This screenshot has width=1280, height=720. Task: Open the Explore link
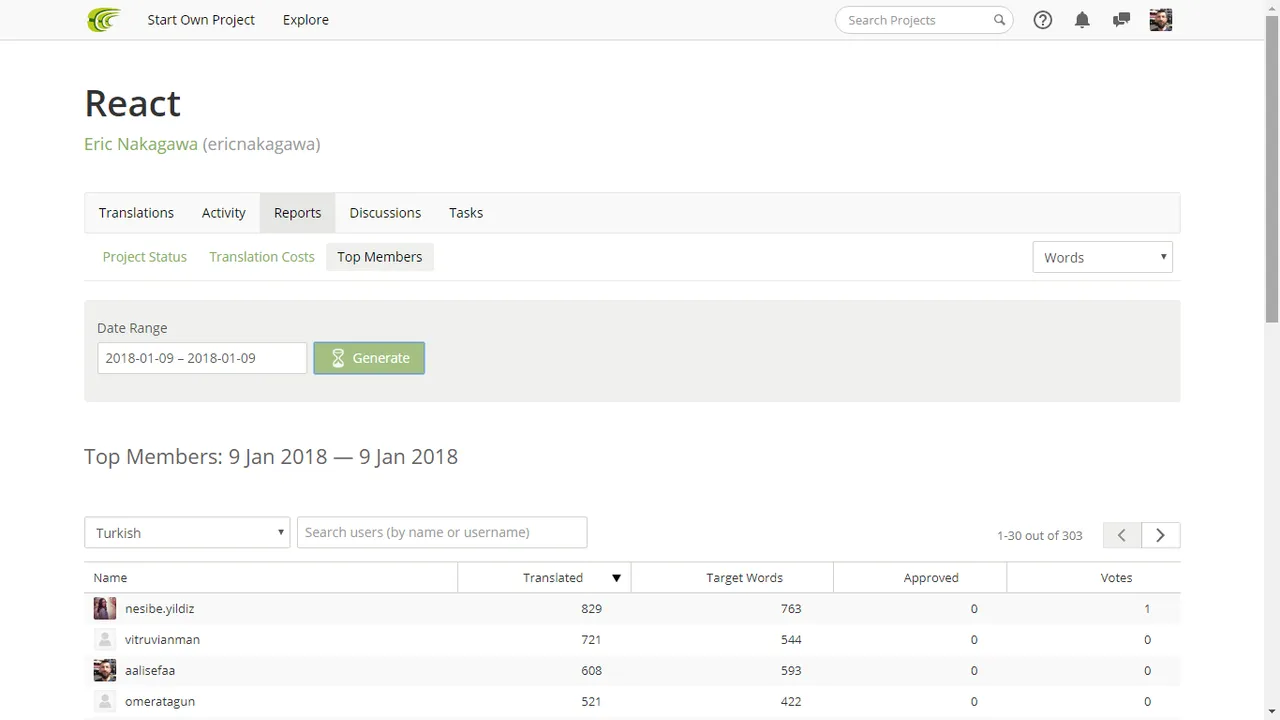(306, 20)
